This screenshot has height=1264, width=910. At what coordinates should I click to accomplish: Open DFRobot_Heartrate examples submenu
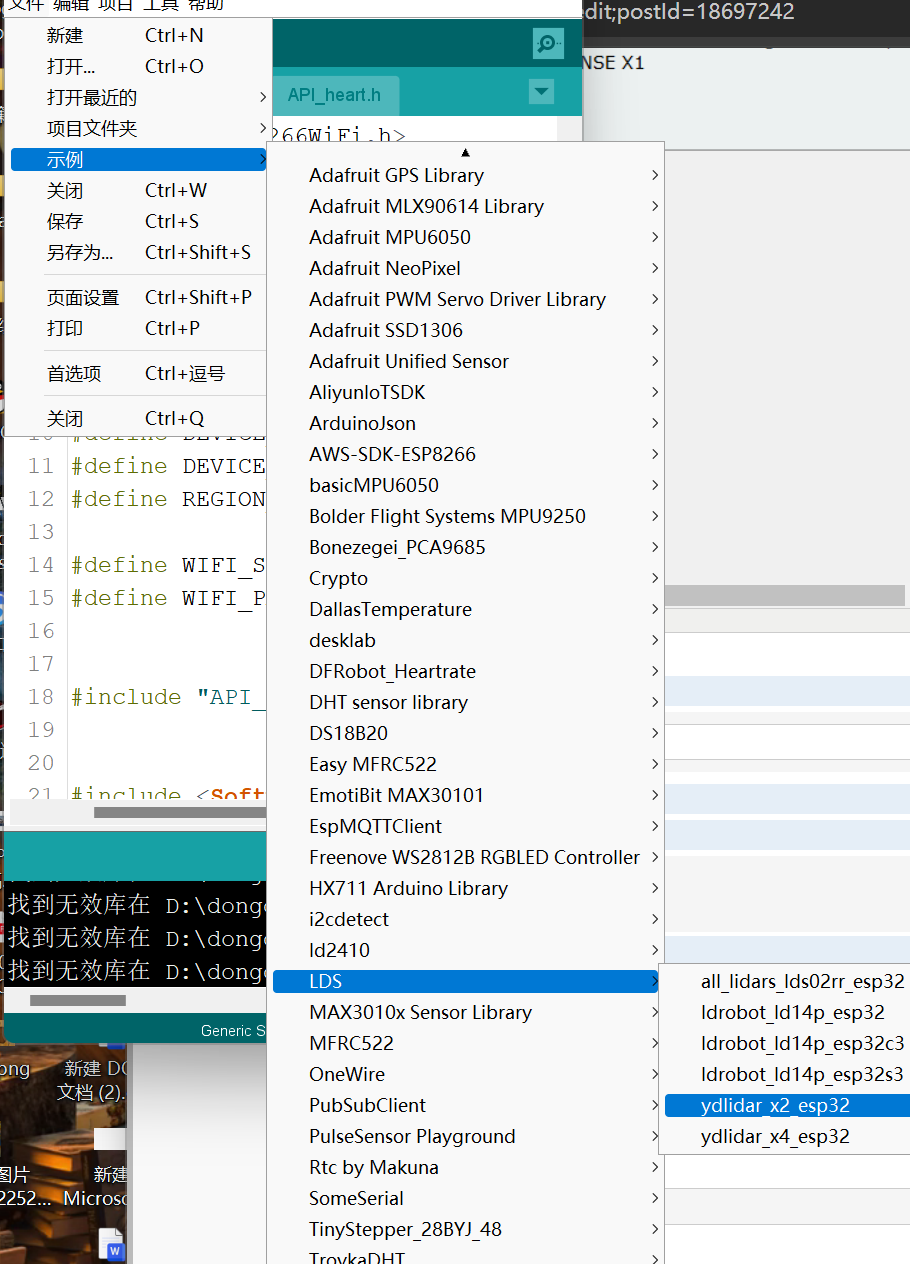(x=465, y=672)
